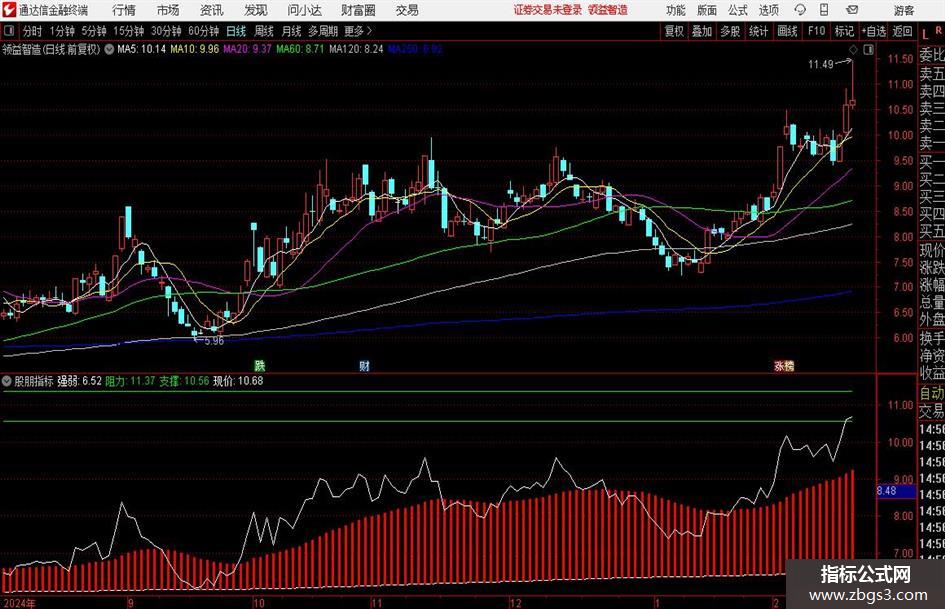
Task: Click the Tongdaxin red logo icon
Action: pyautogui.click(x=8, y=10)
